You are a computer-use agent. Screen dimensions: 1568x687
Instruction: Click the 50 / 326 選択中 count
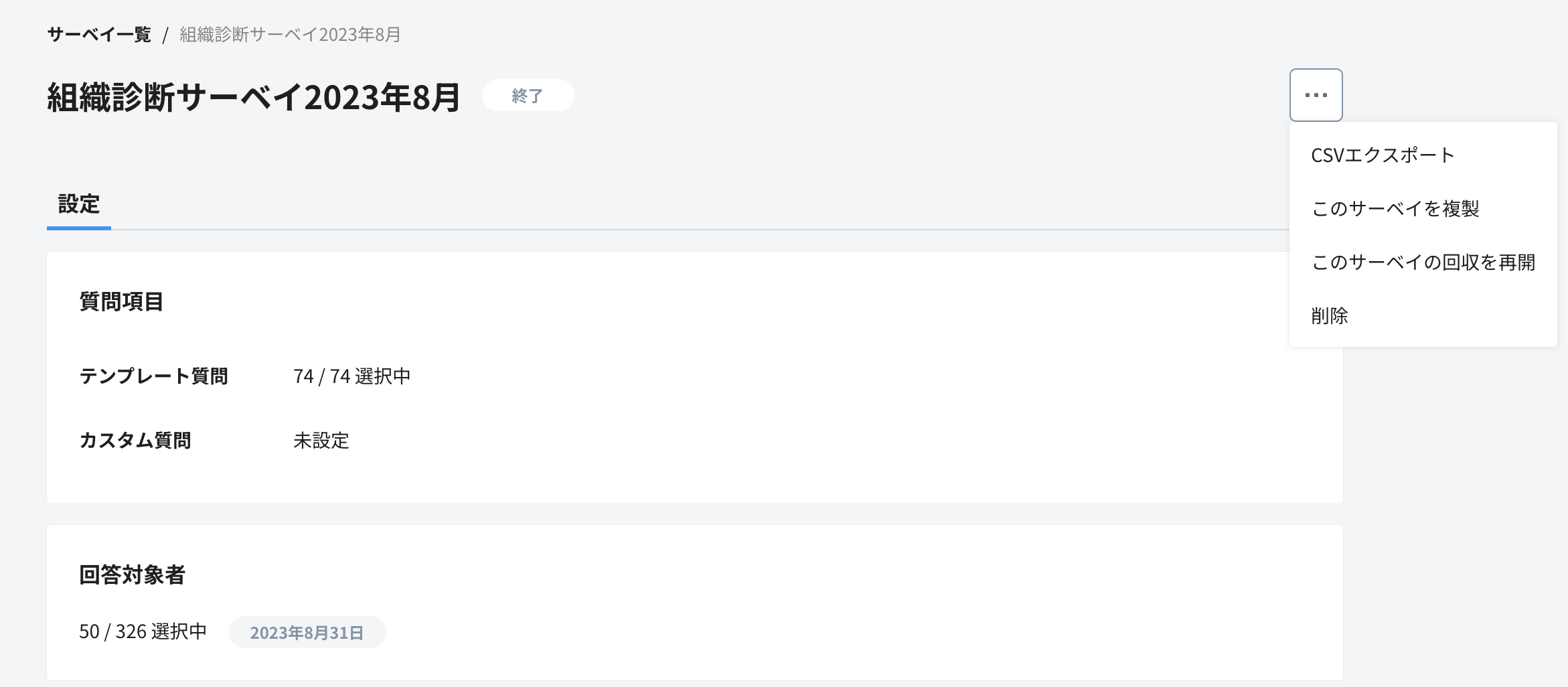point(143,631)
